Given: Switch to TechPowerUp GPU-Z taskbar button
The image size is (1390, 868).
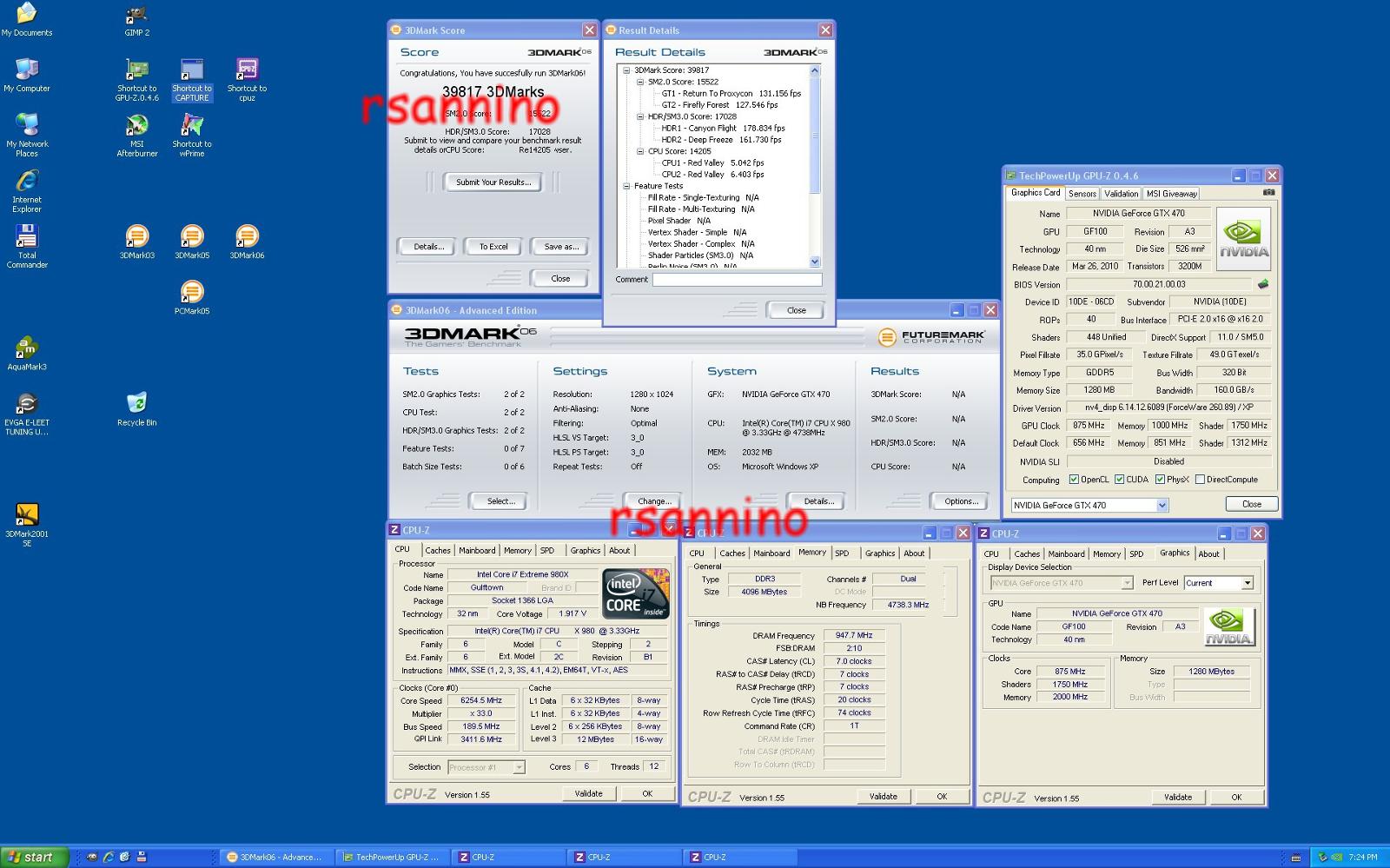Looking at the screenshot, I should [x=391, y=857].
